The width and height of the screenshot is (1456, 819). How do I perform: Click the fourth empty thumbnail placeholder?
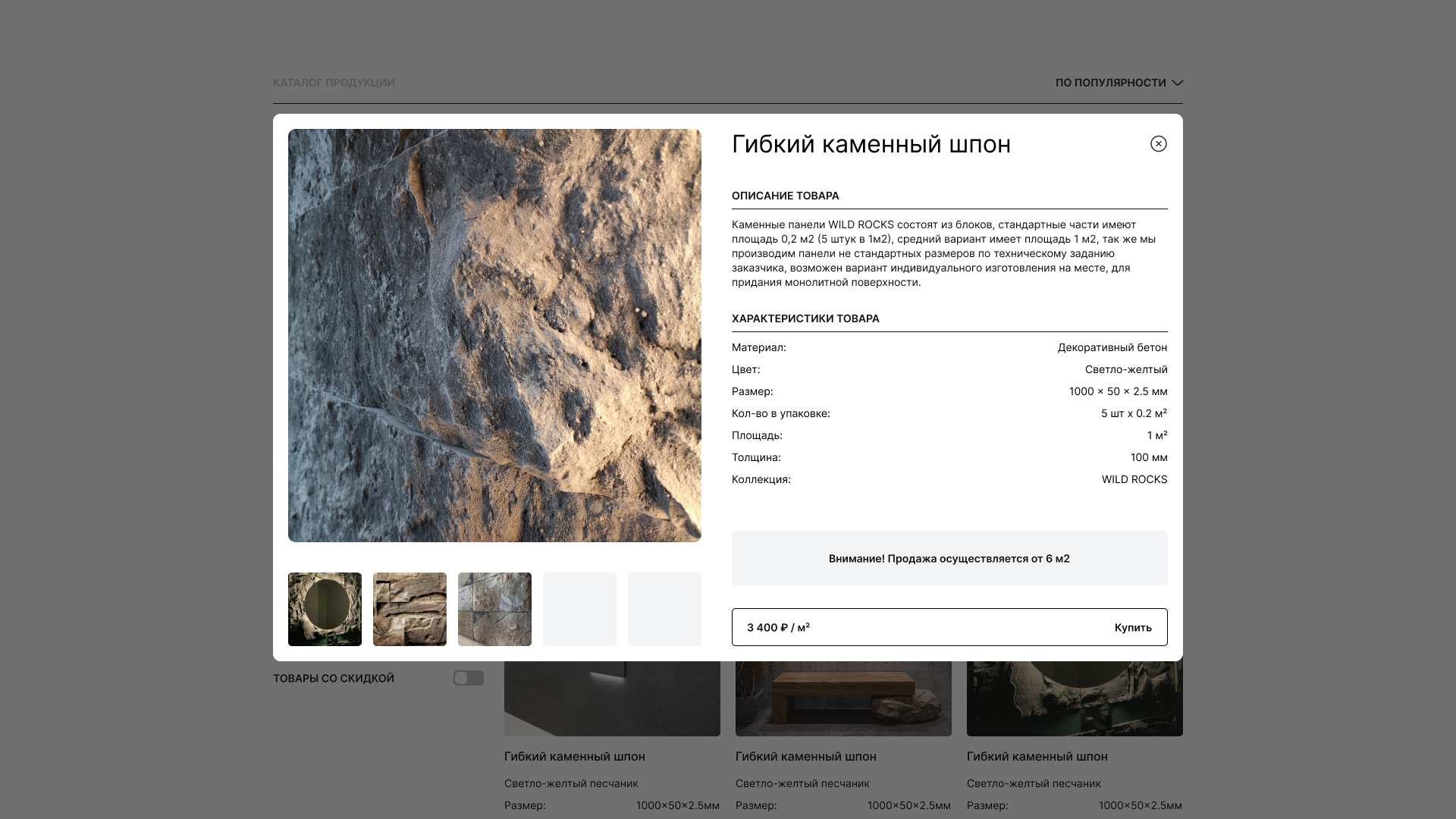coord(579,609)
